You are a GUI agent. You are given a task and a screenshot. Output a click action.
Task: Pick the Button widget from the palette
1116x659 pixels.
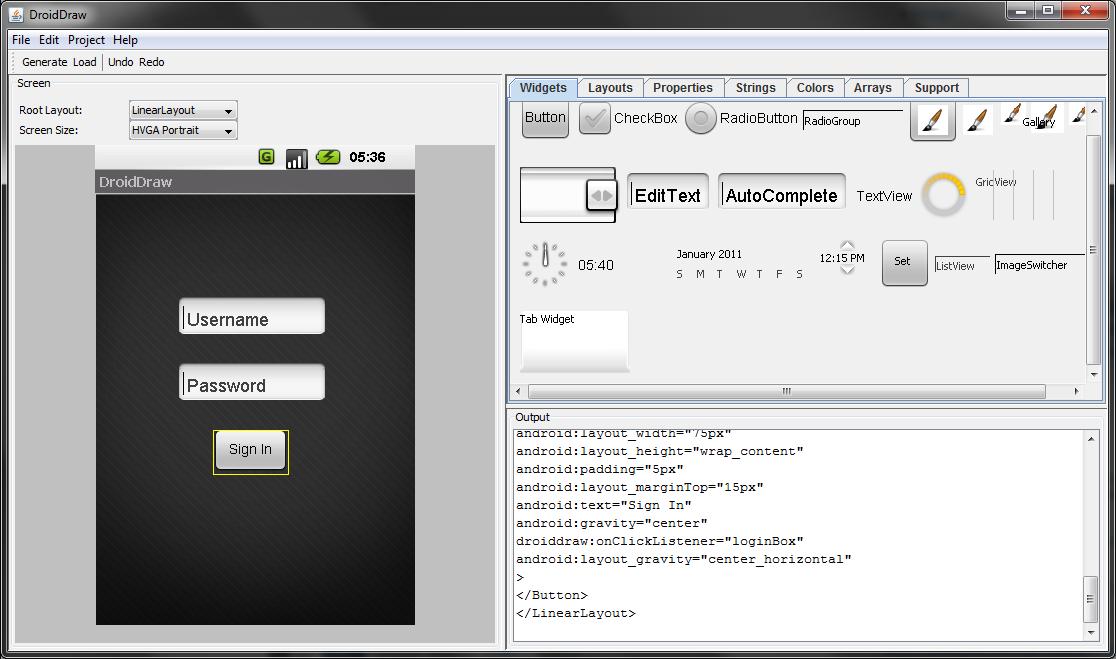545,119
